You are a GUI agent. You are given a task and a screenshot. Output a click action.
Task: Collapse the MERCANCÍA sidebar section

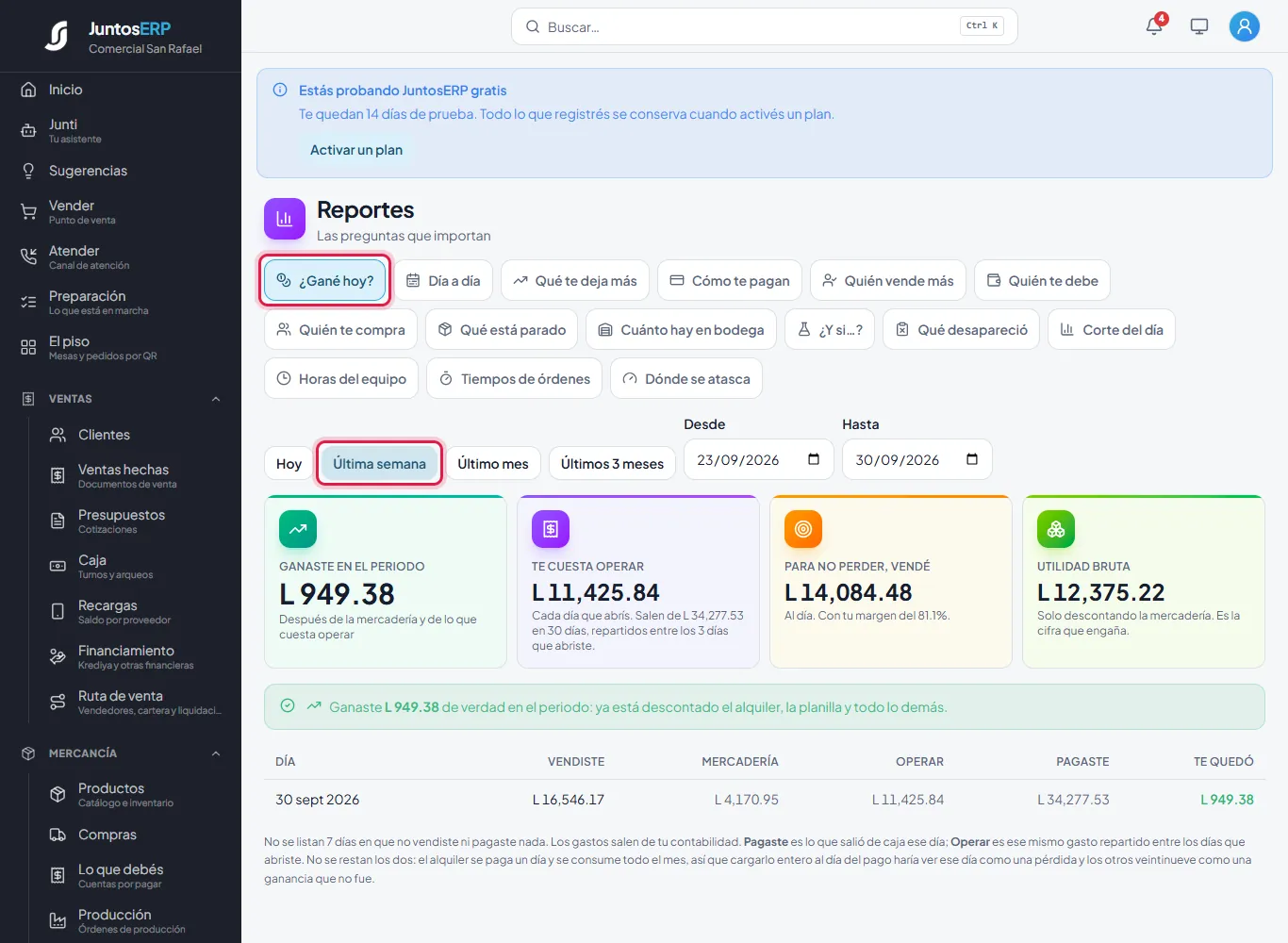tap(216, 753)
